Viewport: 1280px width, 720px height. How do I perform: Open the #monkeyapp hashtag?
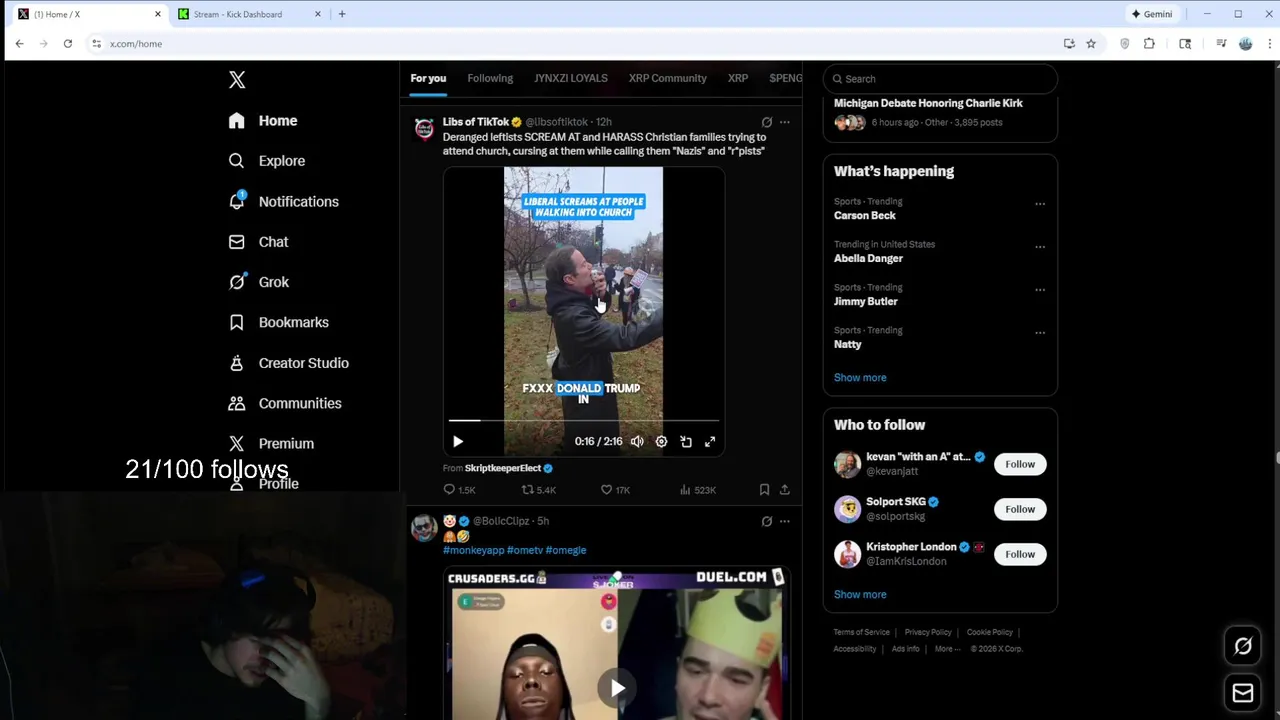pyautogui.click(x=473, y=550)
